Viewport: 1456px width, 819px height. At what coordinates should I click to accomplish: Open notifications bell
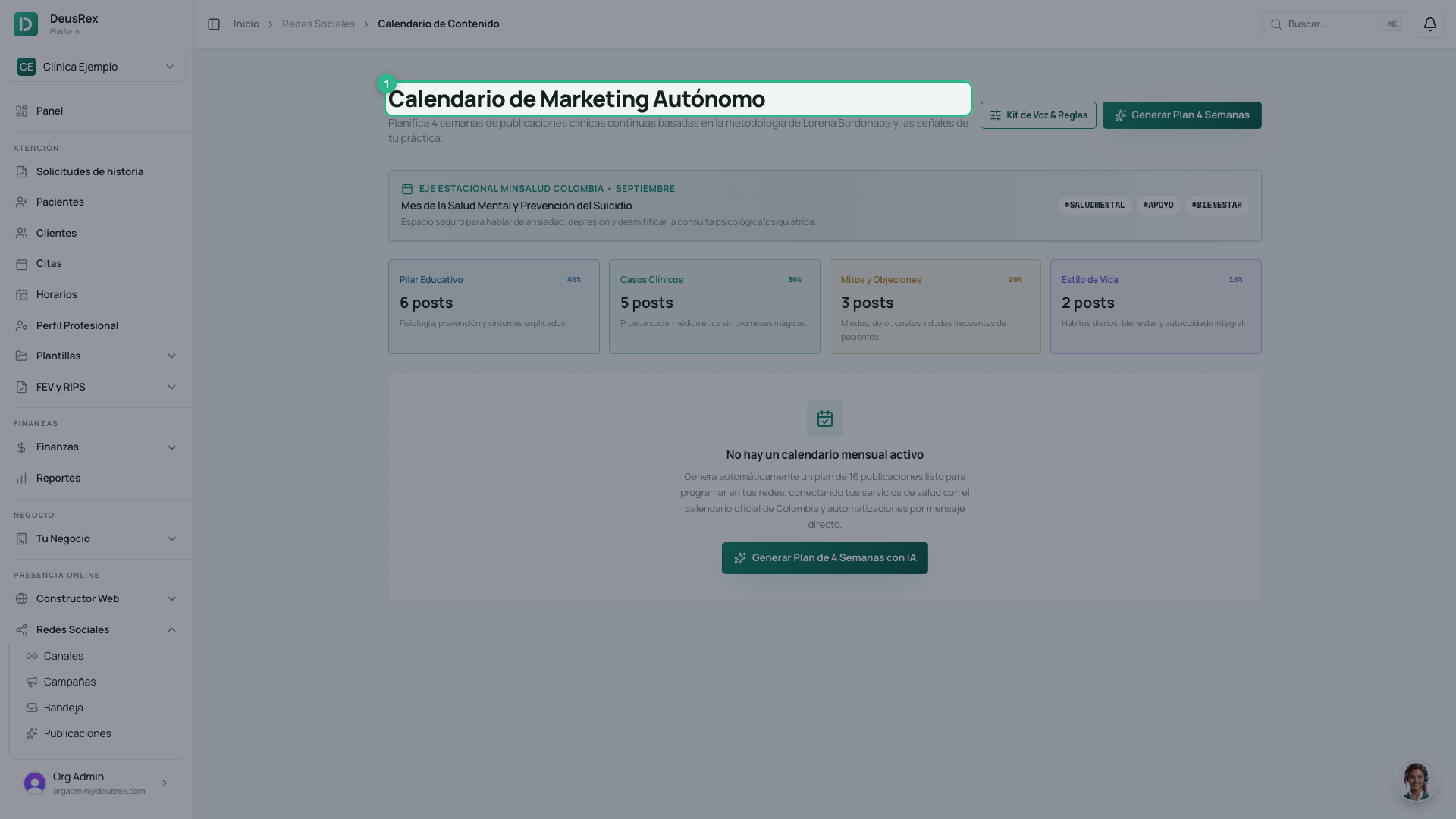tap(1429, 24)
